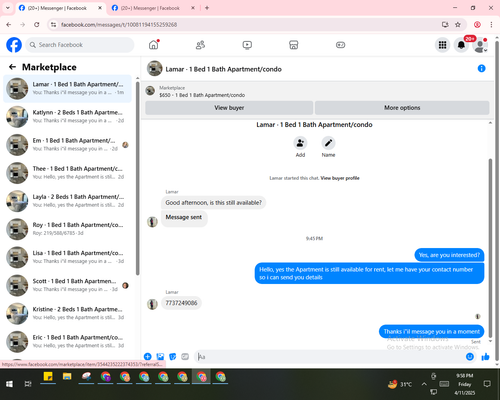Go back using the Marketplace back arrow
500x400 pixels.
[x=12, y=67]
